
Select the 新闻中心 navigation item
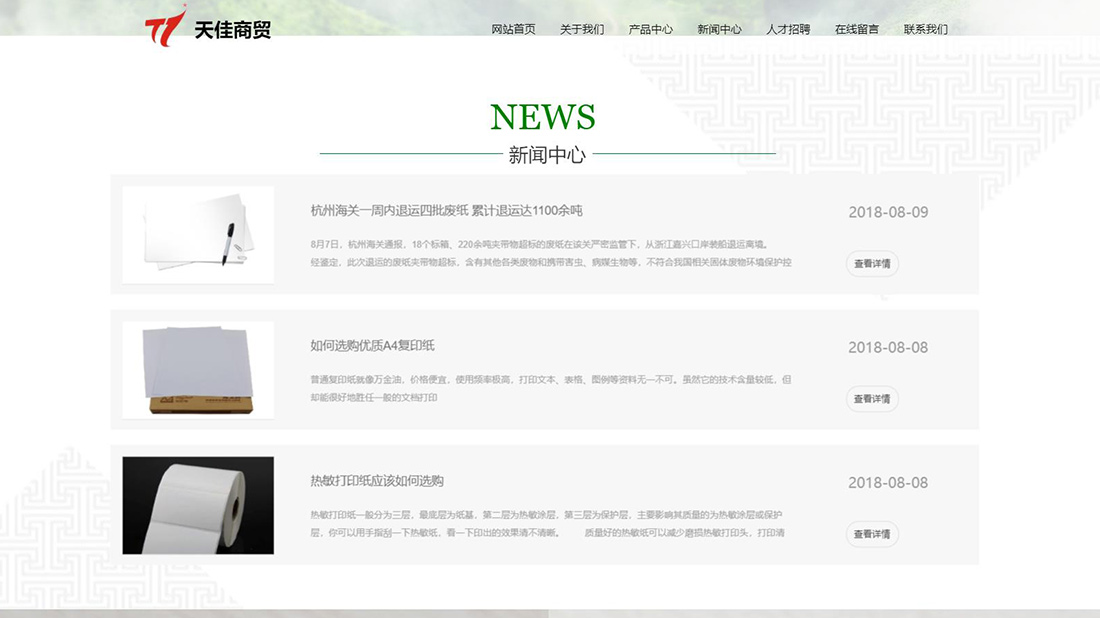click(720, 29)
